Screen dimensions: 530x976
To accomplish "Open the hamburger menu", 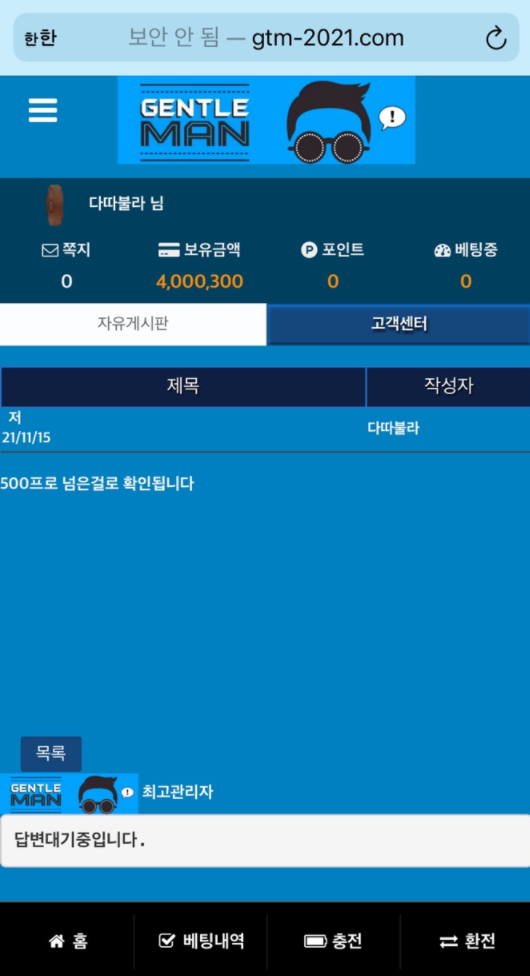I will click(x=43, y=110).
